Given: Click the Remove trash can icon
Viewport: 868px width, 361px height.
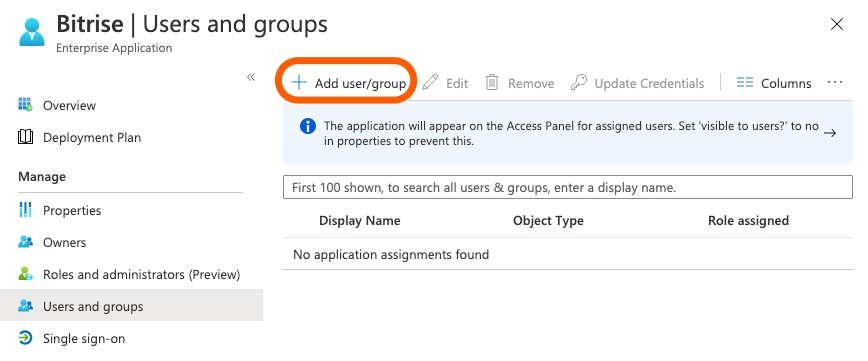Looking at the screenshot, I should coord(492,82).
